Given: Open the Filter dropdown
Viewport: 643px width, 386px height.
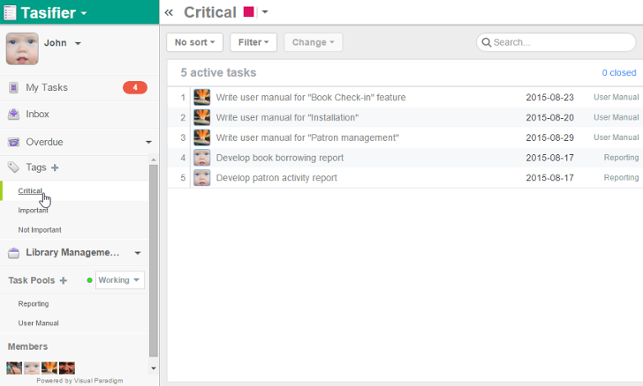Looking at the screenshot, I should (x=253, y=42).
